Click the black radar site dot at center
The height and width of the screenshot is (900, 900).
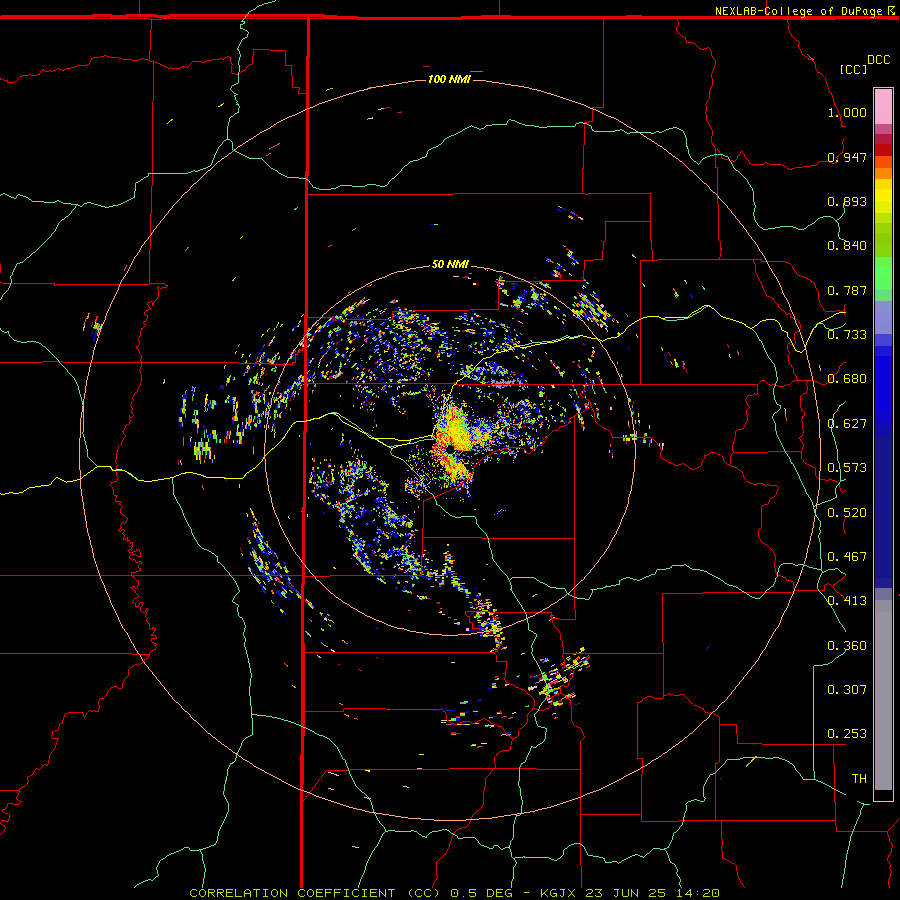[x=451, y=448]
